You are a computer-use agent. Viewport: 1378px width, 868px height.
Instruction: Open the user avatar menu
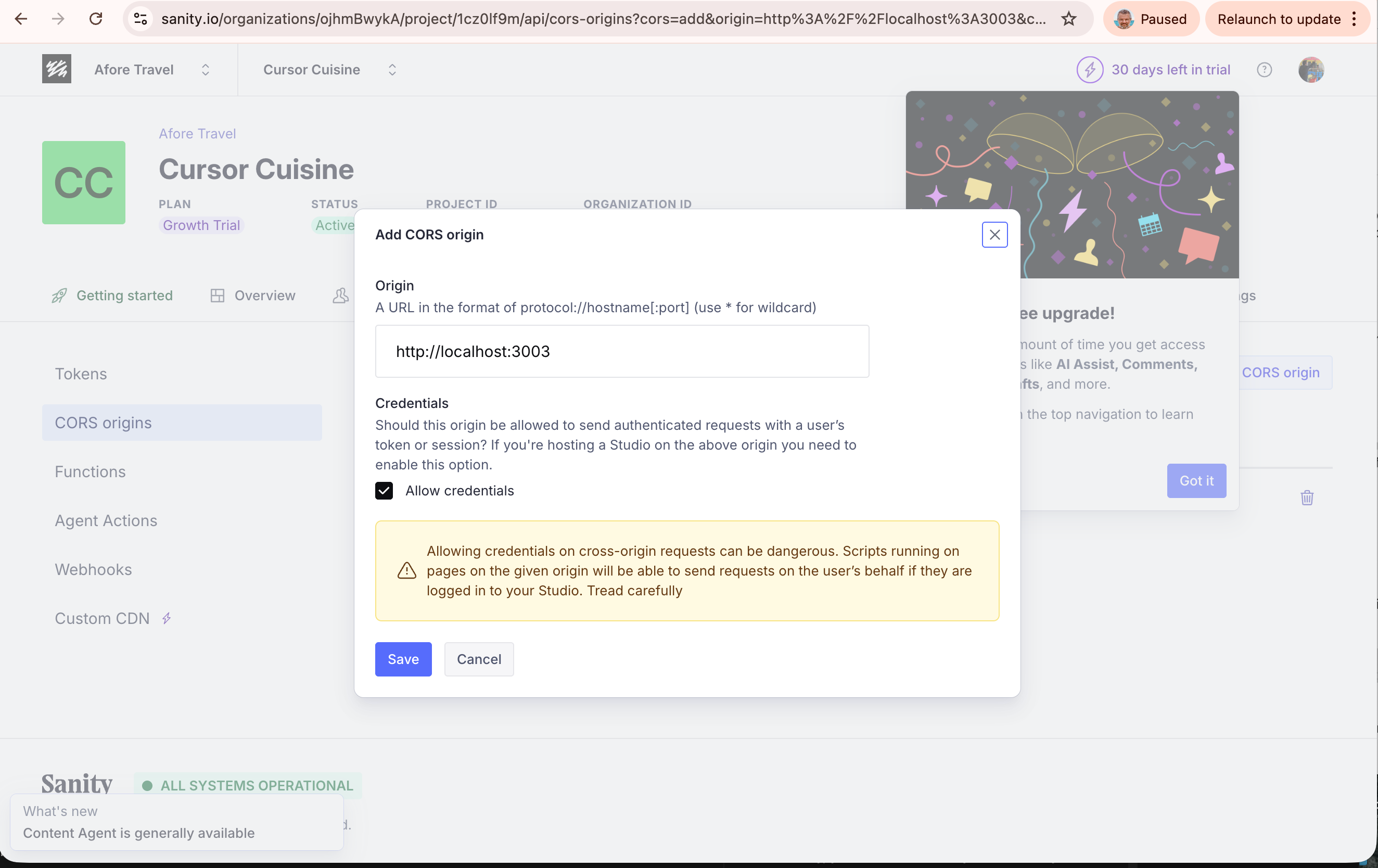[1310, 70]
